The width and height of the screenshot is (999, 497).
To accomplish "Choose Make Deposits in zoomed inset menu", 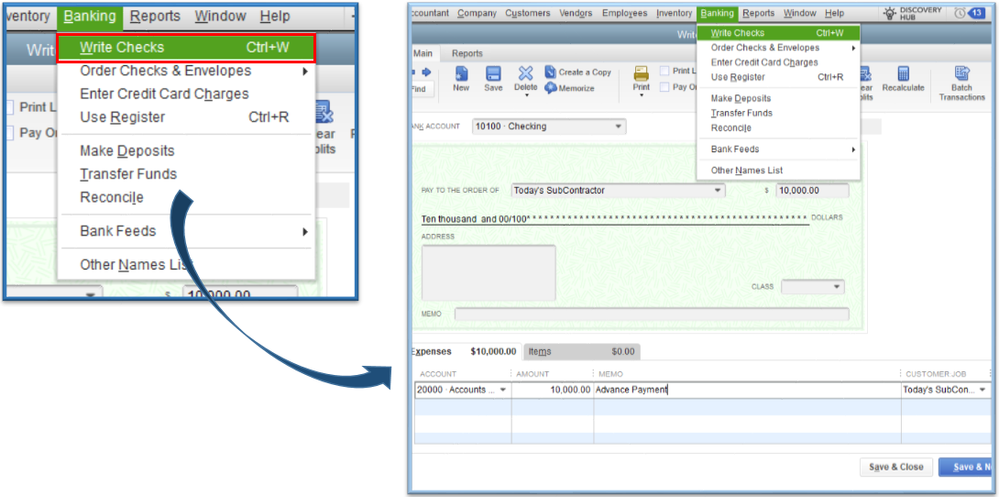I will point(127,151).
